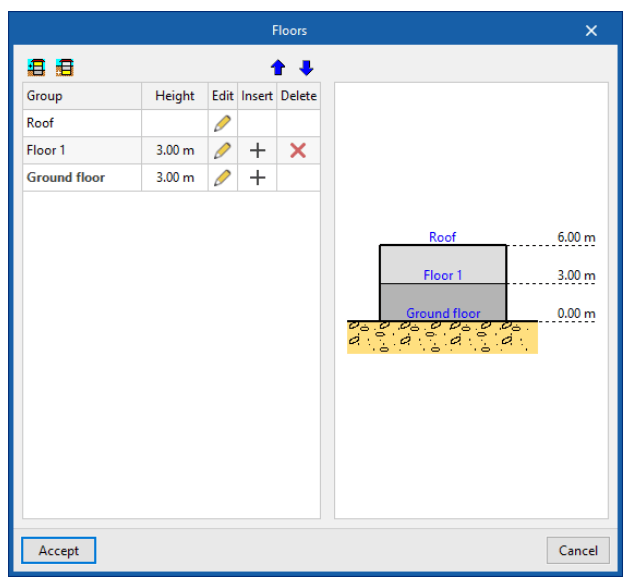Move the selected floor up with blue arrow
Screen dimensions: 628x587
[x=278, y=68]
